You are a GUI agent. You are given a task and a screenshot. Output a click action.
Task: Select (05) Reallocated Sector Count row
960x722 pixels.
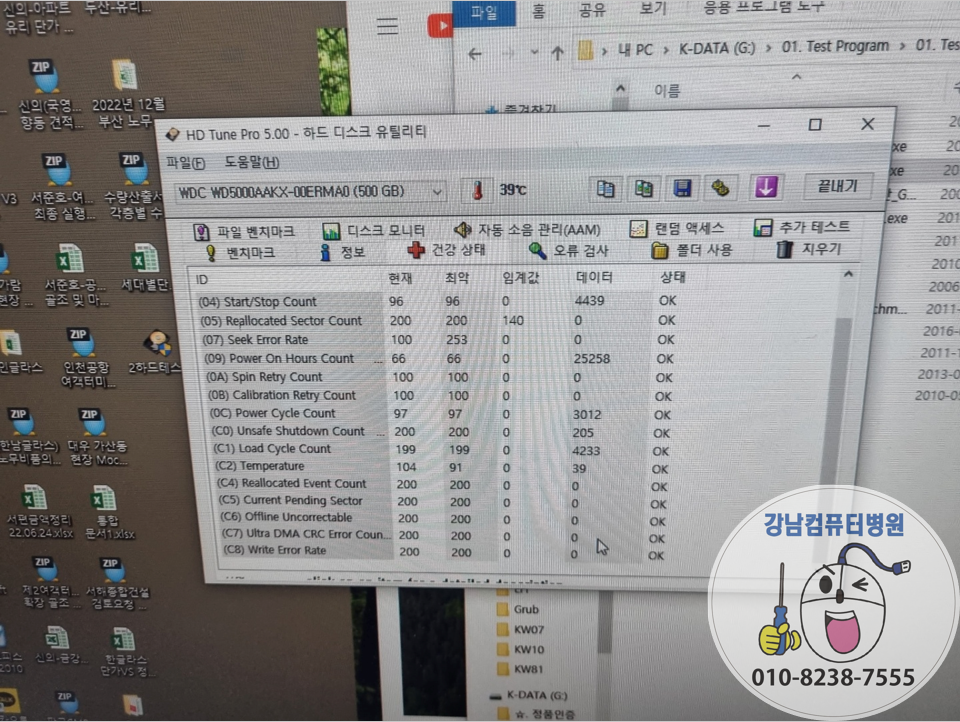[438, 320]
